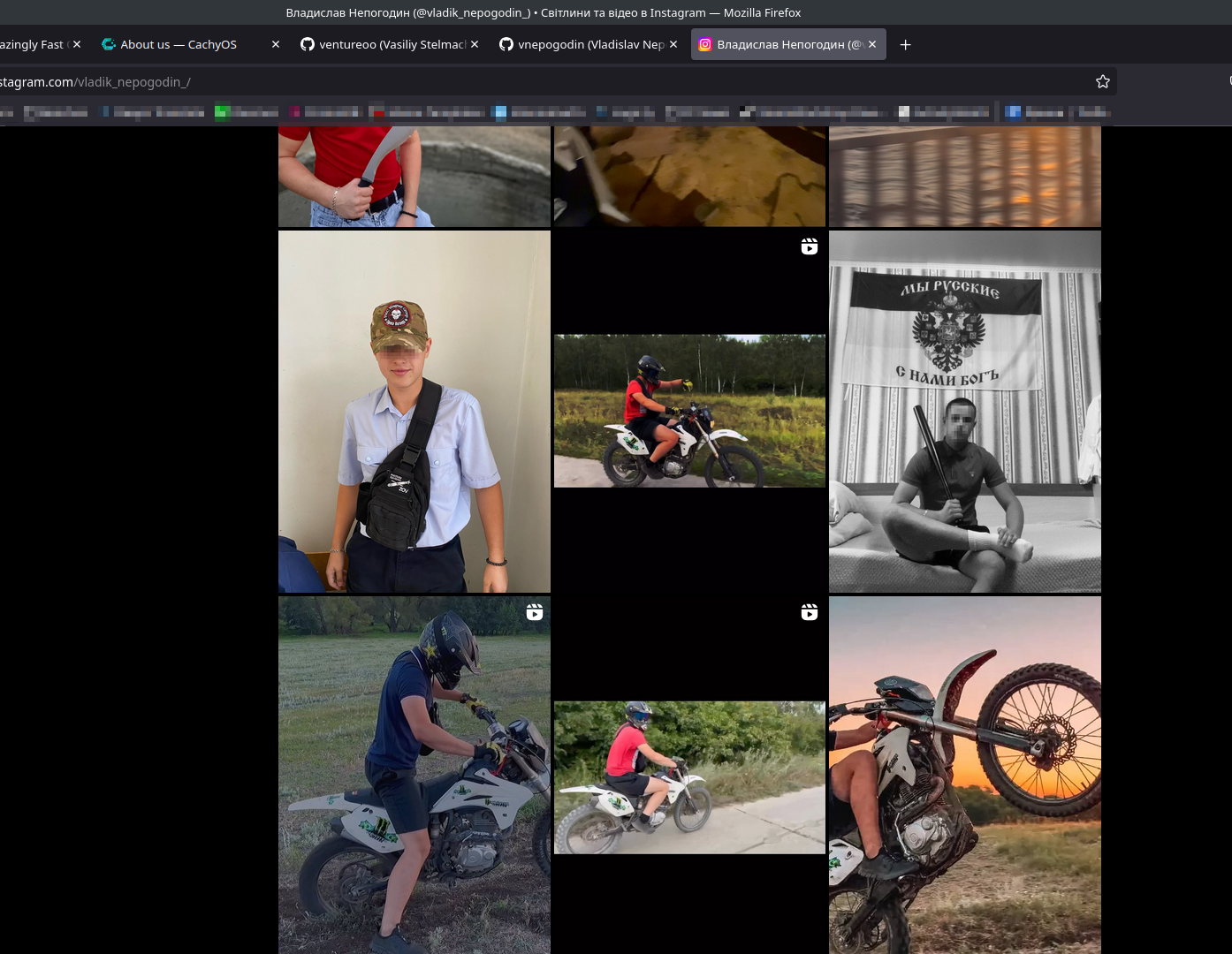
Task: Click the GitHub favicon on the ventureoo tab
Action: pos(308,44)
